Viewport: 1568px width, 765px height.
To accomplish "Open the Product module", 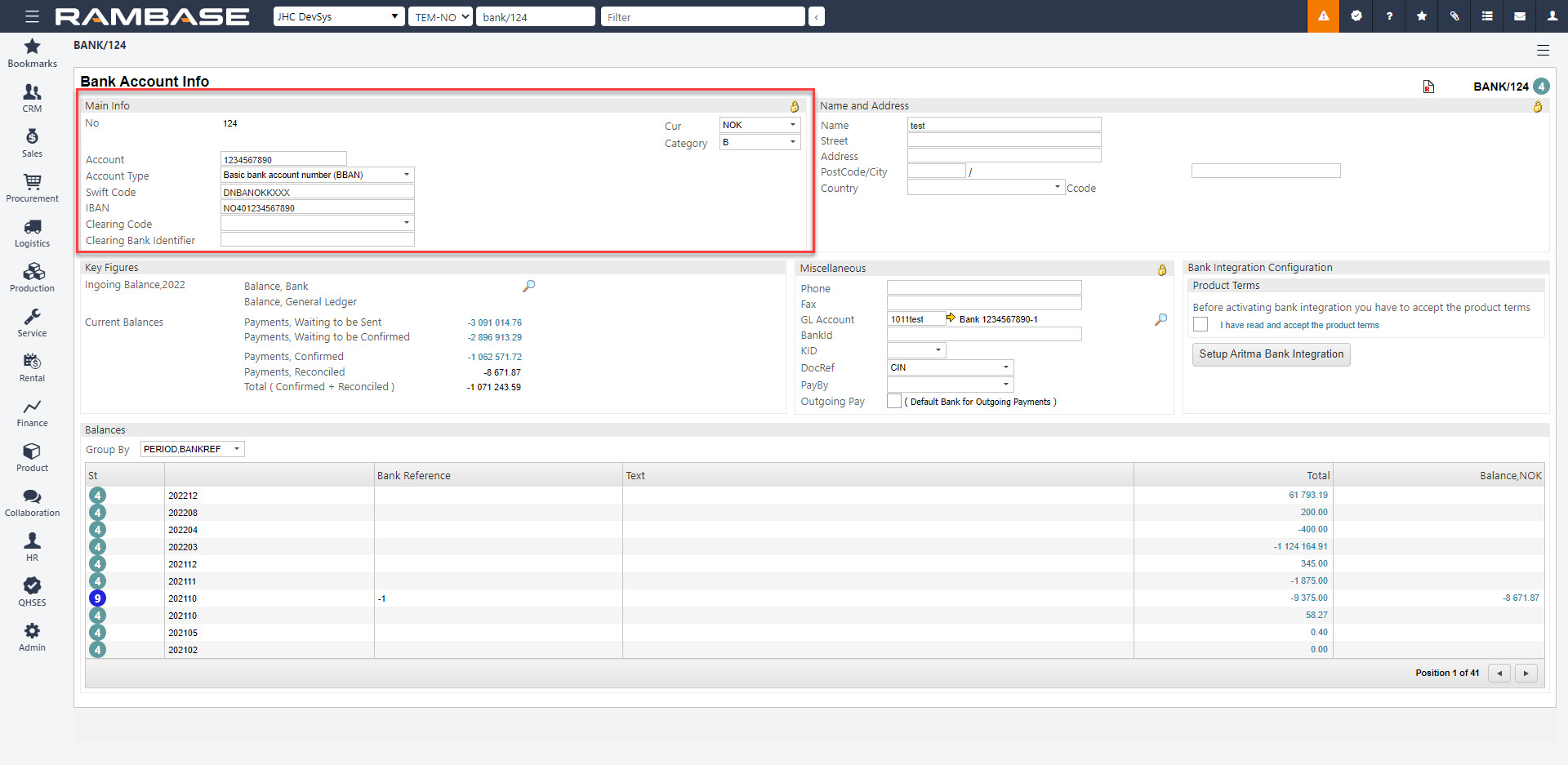I will coord(32,457).
